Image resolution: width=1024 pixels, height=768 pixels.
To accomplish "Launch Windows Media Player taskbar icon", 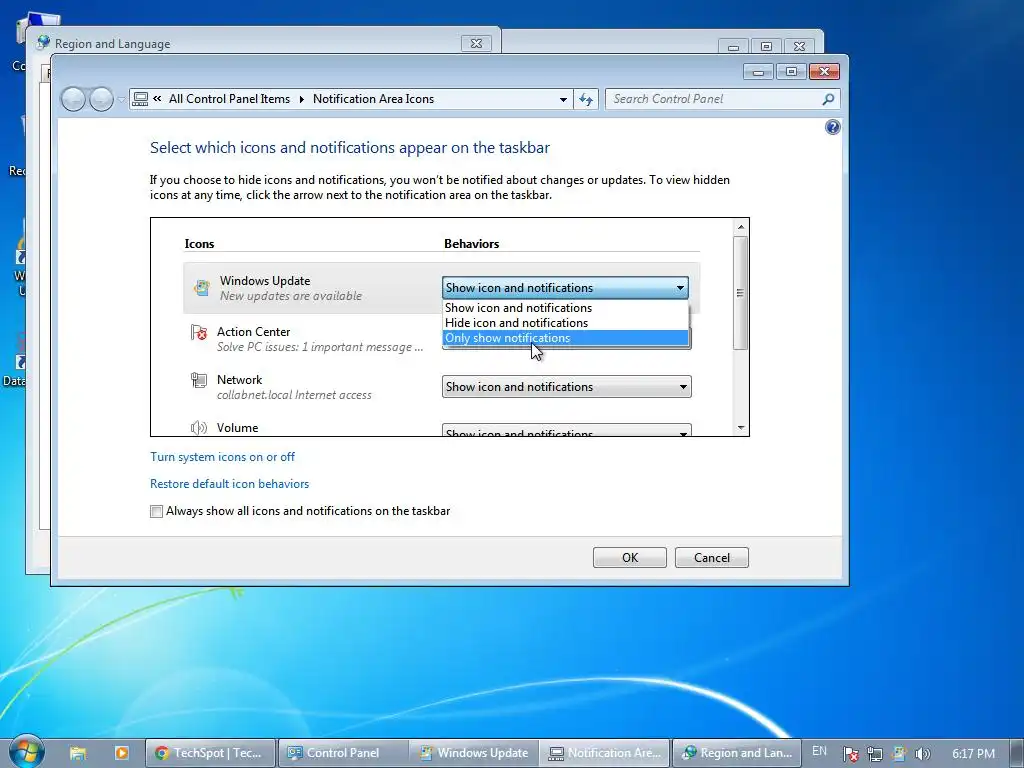I will click(x=121, y=753).
